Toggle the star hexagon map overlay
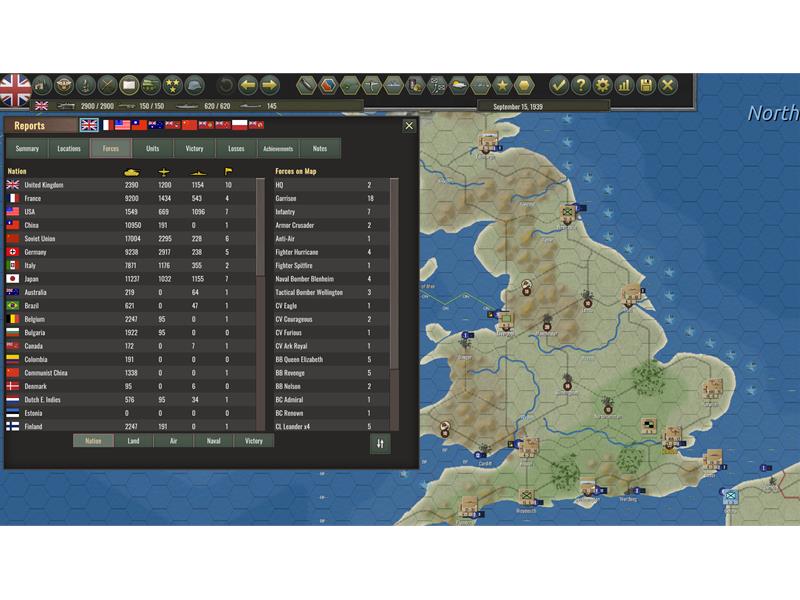 (x=502, y=85)
